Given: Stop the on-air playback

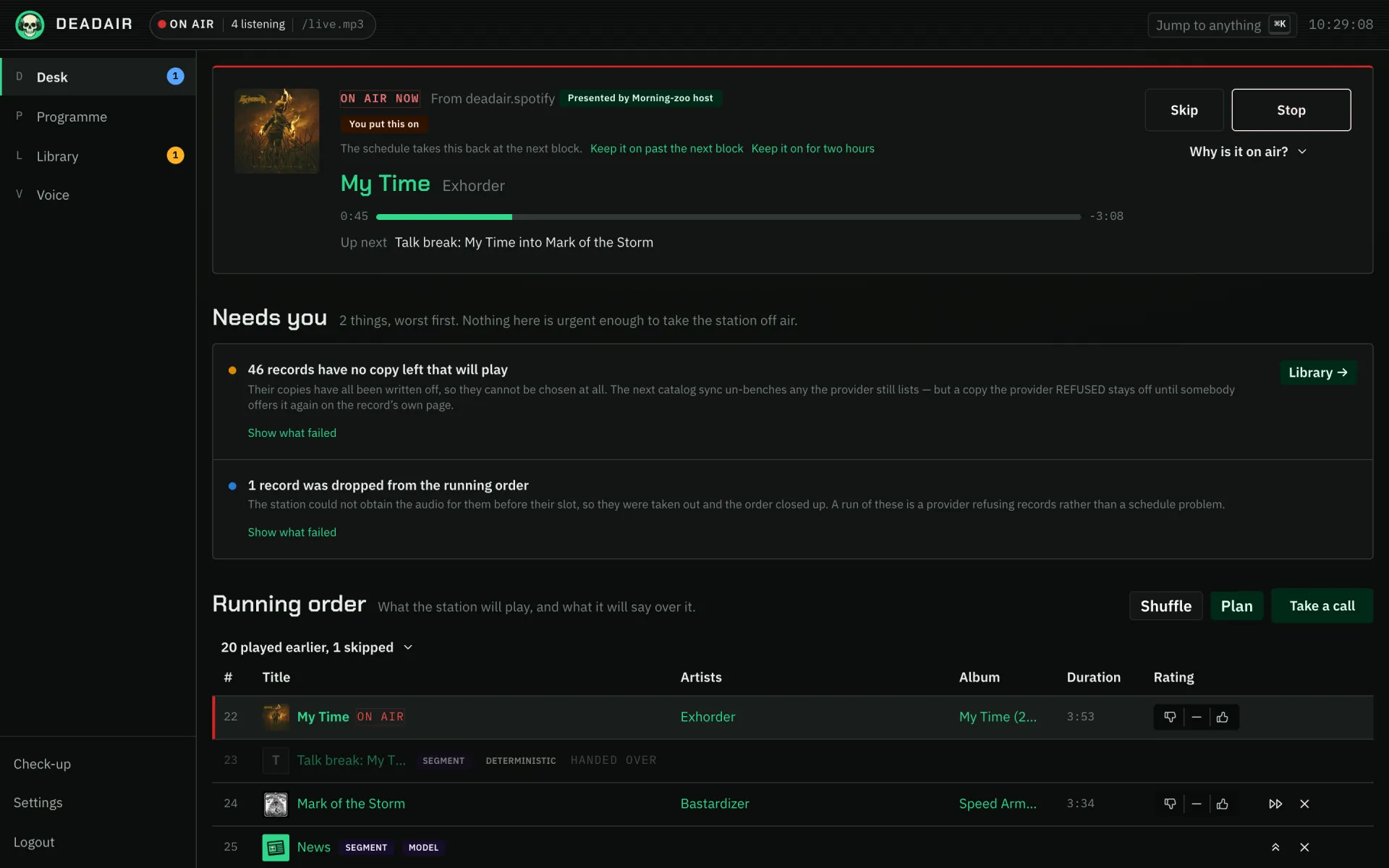Looking at the screenshot, I should (1291, 110).
